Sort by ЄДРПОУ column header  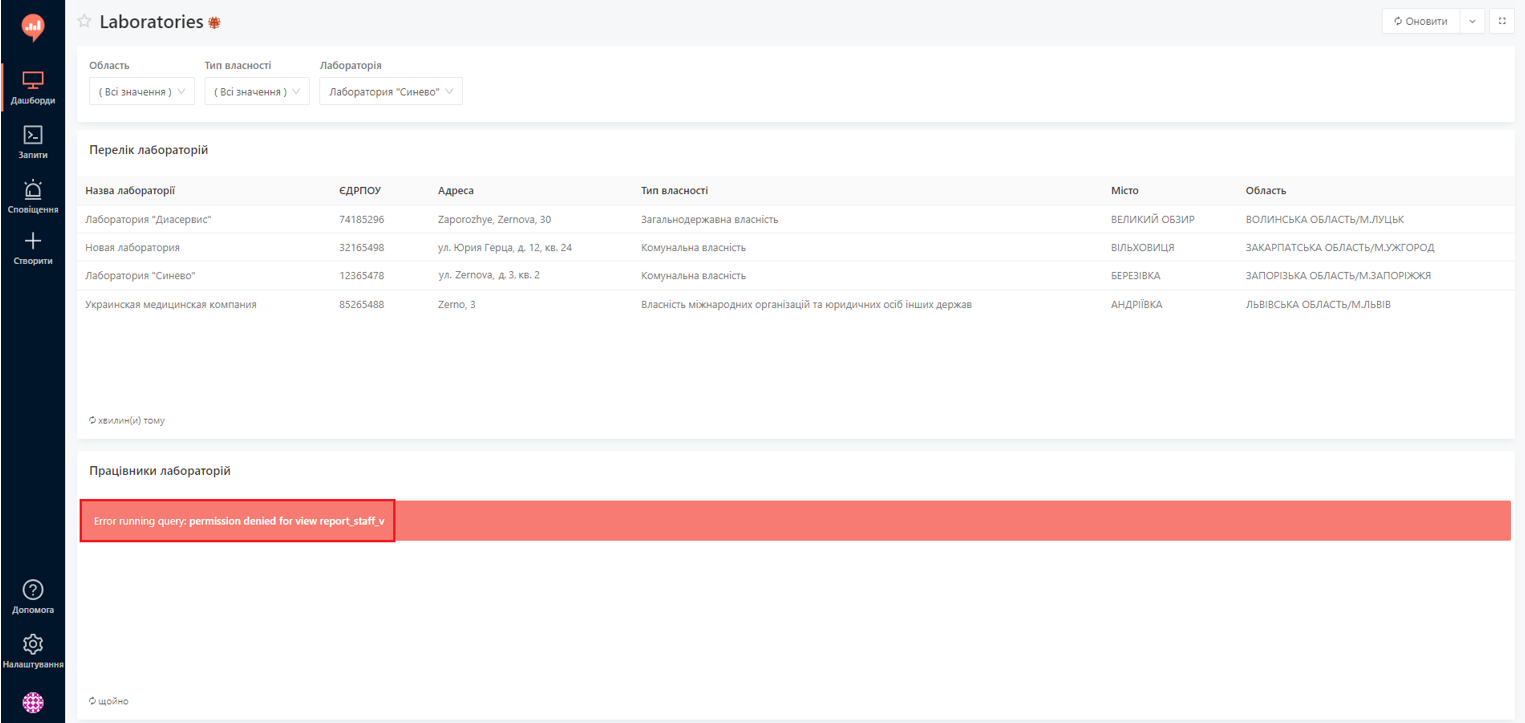(x=360, y=191)
